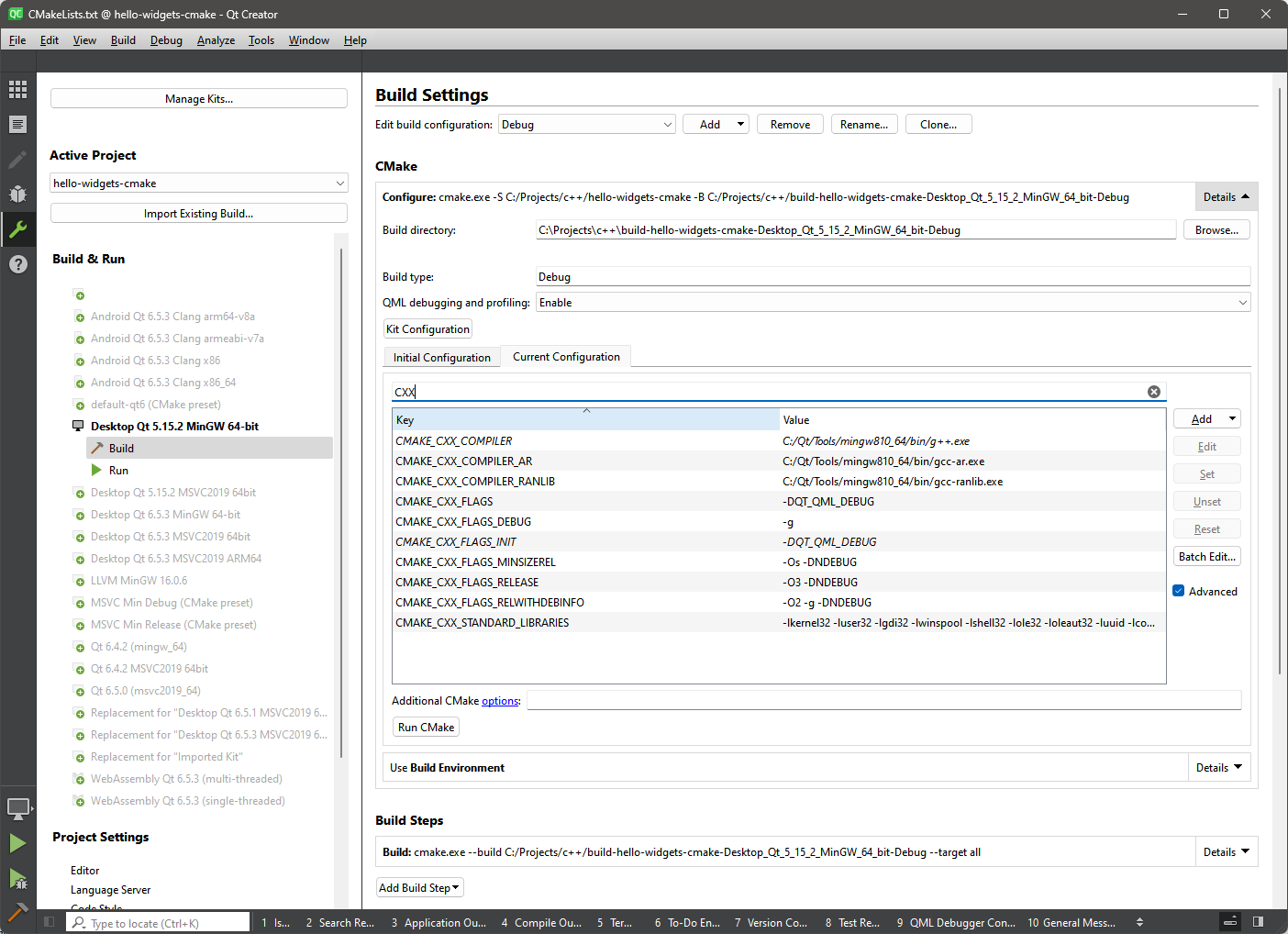The height and width of the screenshot is (934, 1288).
Task: Select the CMAKE_CXX_FLAGS_DEBUG row
Action: tap(779, 521)
